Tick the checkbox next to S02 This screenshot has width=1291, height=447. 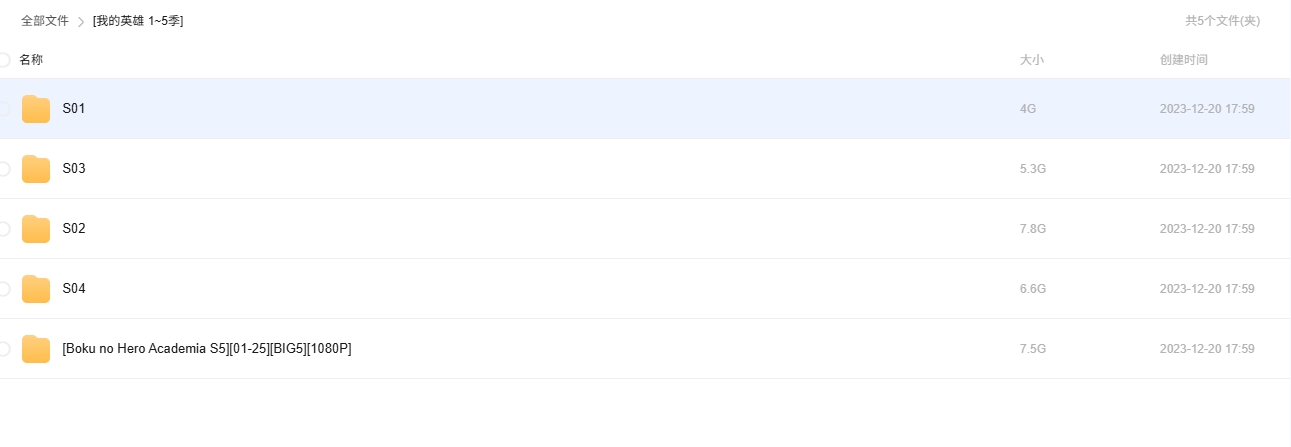click(4, 229)
